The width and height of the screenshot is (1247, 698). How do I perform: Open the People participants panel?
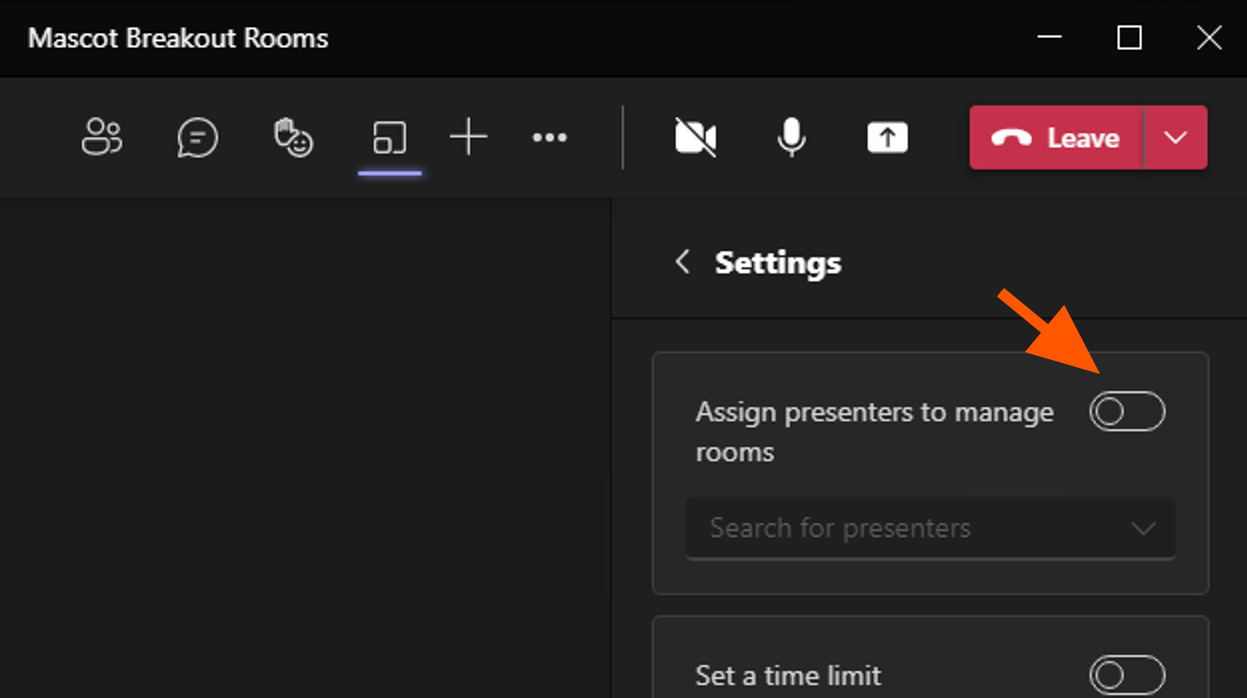(101, 137)
